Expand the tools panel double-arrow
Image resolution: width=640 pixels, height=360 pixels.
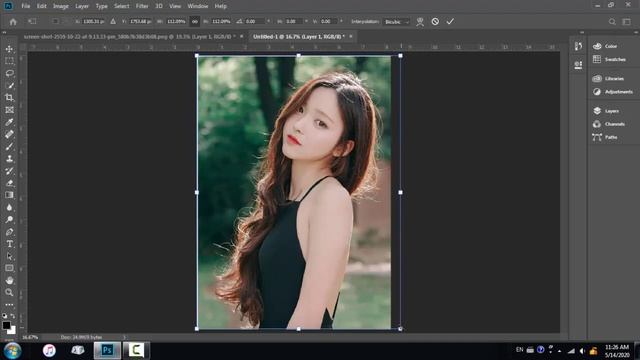click(x=4, y=32)
